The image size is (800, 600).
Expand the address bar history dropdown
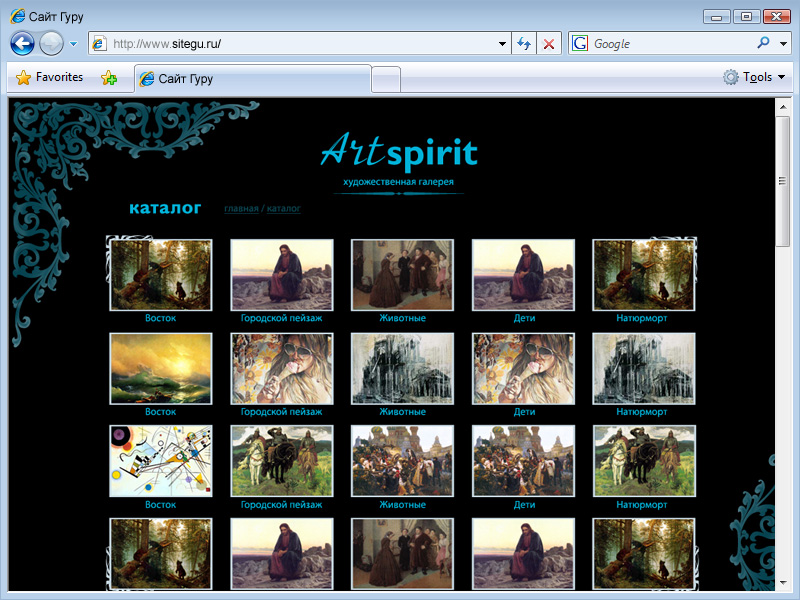click(x=502, y=44)
